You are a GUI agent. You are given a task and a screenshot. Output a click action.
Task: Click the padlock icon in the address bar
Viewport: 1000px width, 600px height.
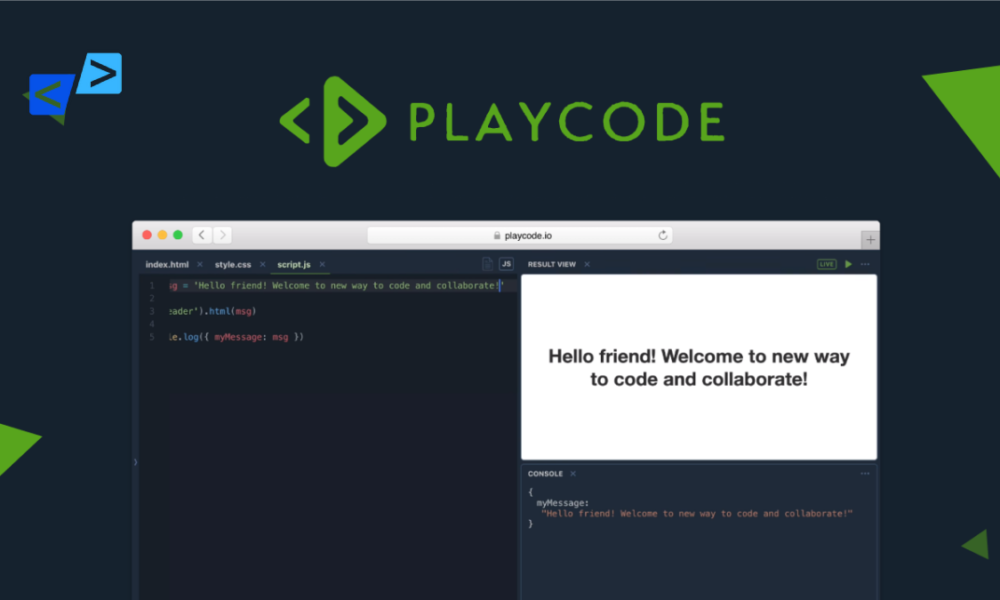496,235
